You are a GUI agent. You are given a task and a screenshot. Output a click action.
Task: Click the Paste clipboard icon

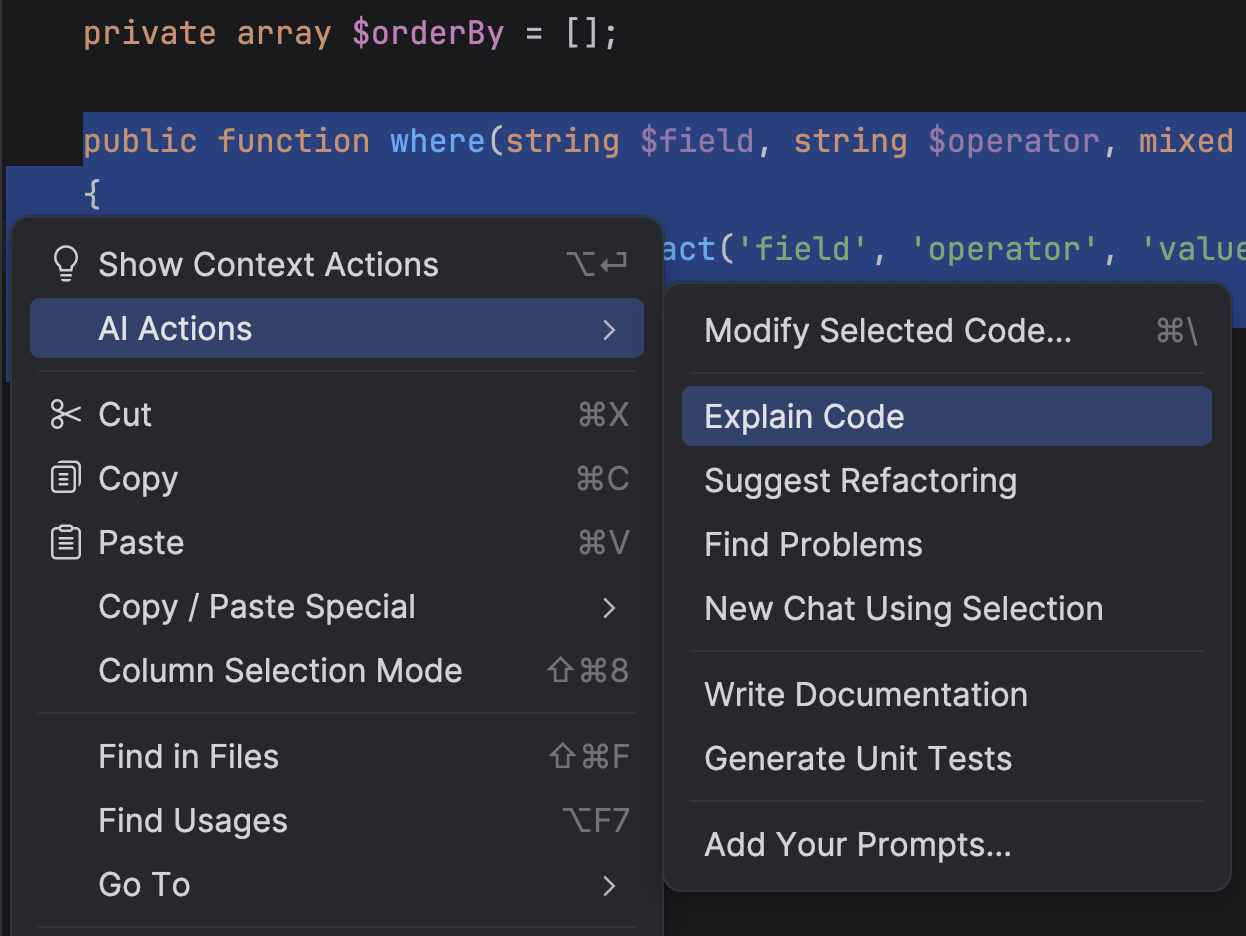64,542
